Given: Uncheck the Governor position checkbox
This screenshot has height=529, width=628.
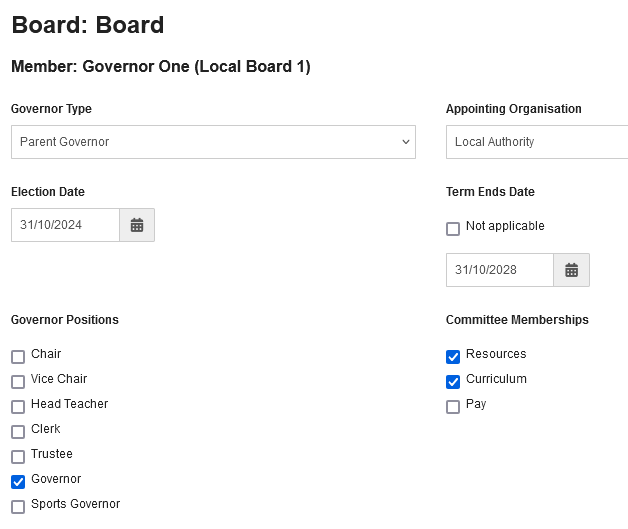Looking at the screenshot, I should point(18,482).
